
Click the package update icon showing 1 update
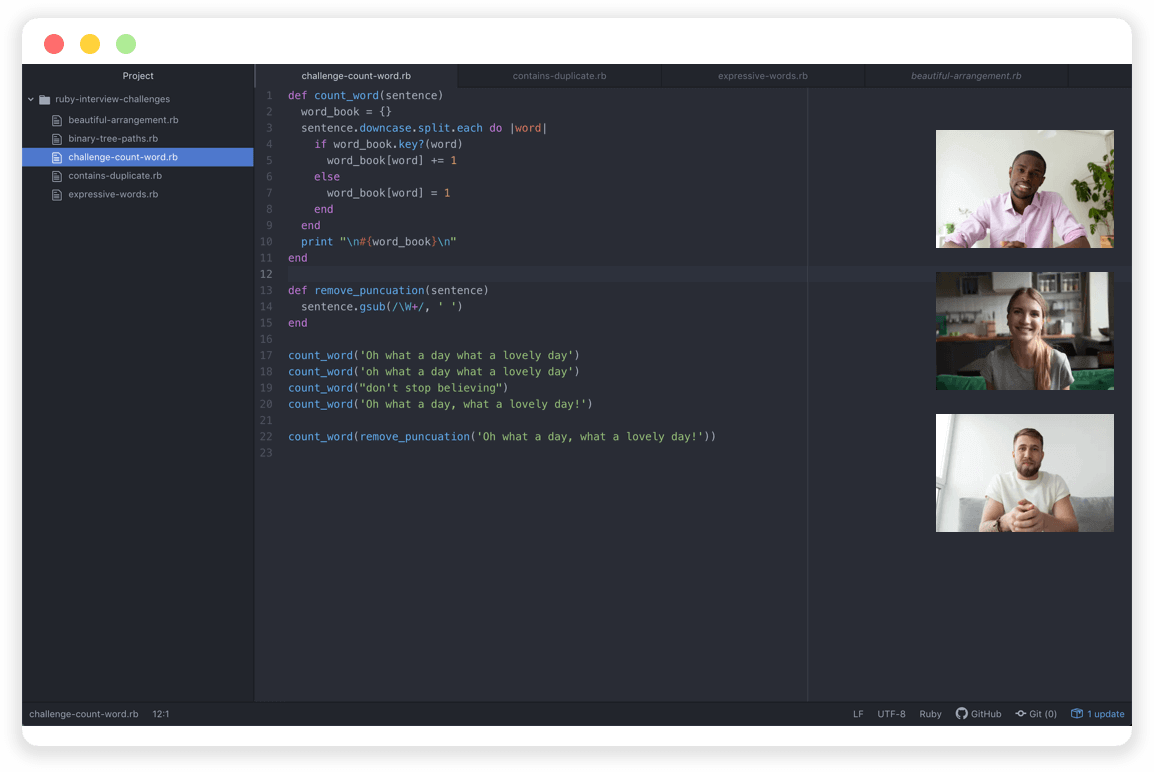(x=1078, y=713)
